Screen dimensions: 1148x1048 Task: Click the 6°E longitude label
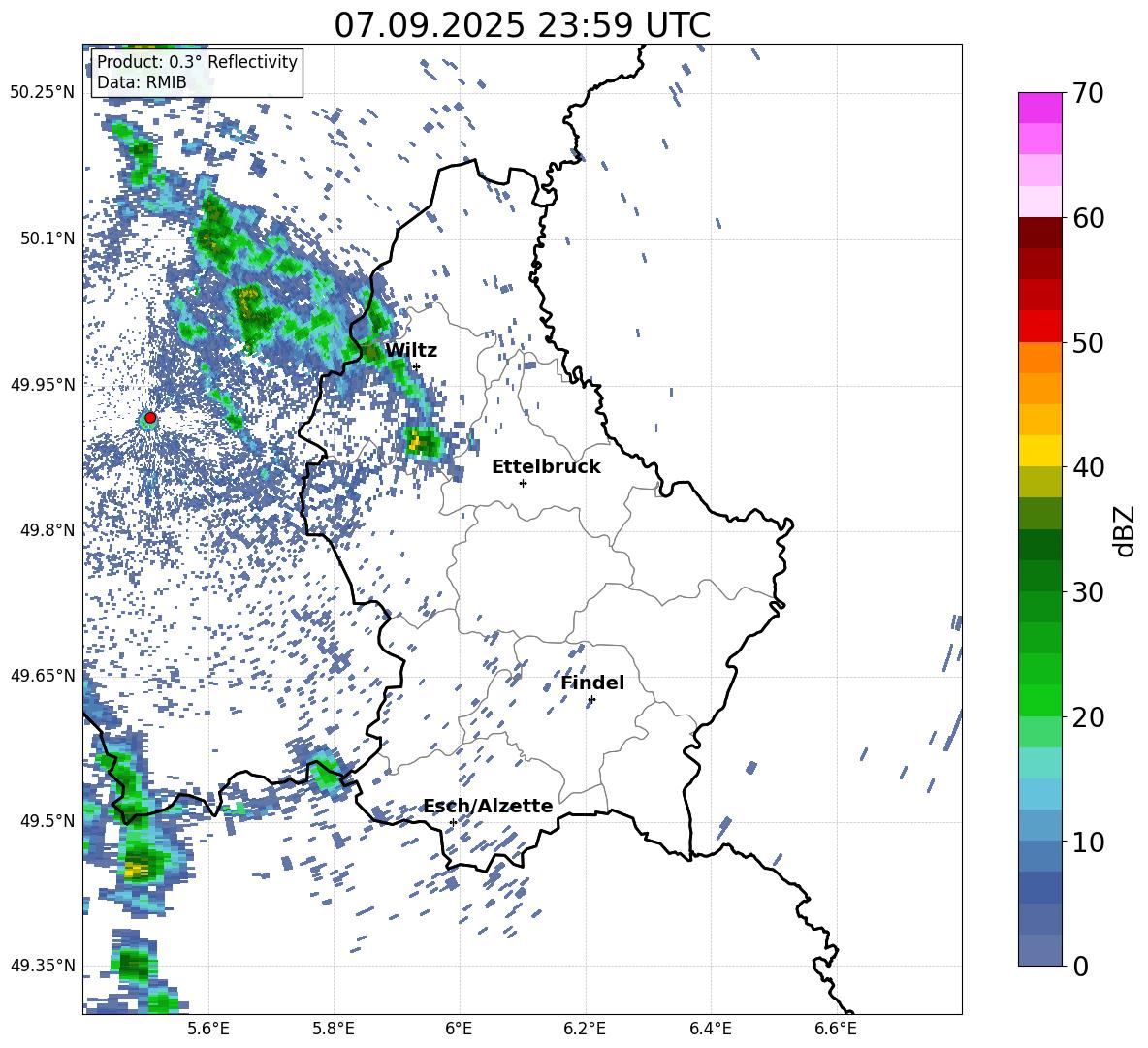pos(459,1029)
